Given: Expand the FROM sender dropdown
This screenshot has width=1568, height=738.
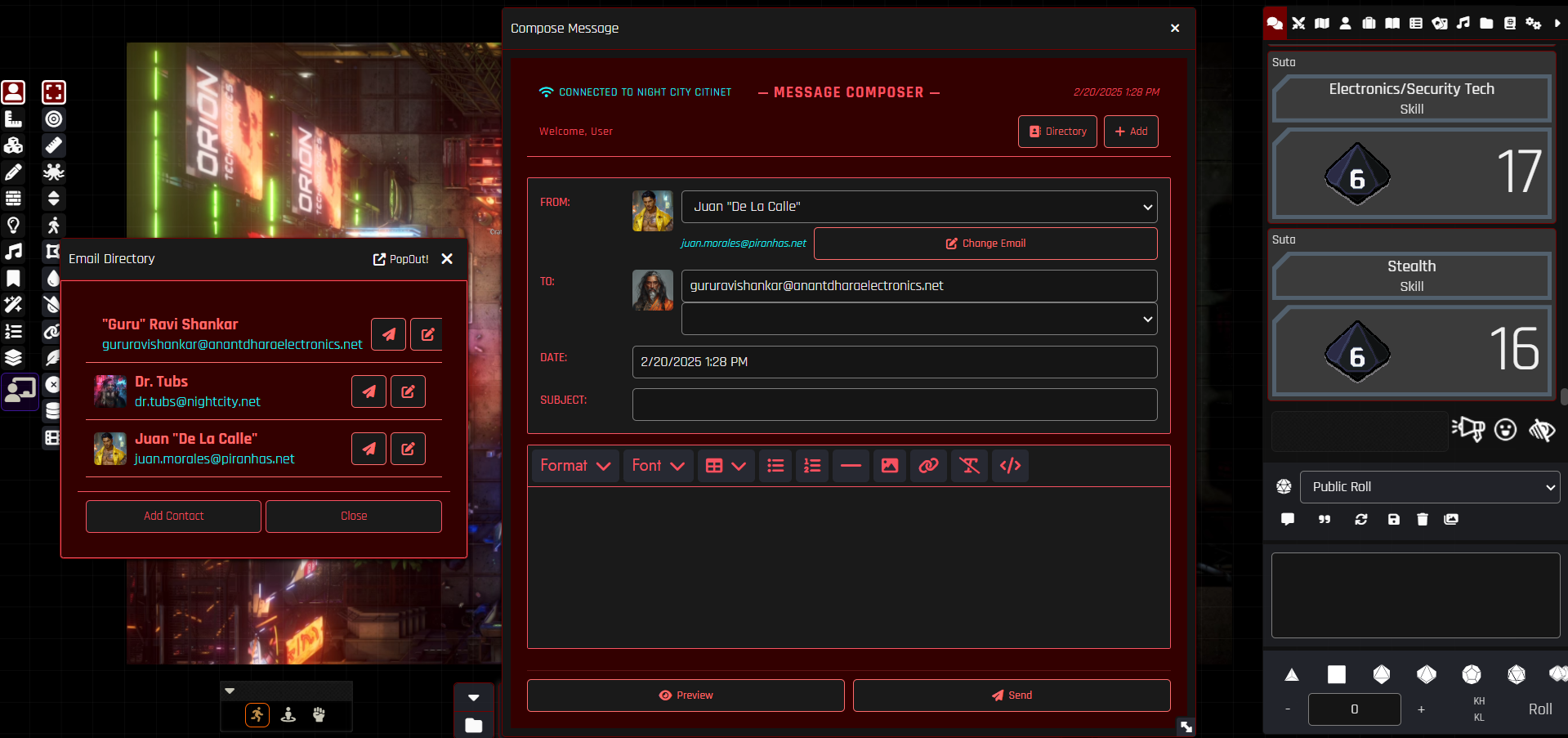Looking at the screenshot, I should pyautogui.click(x=919, y=207).
